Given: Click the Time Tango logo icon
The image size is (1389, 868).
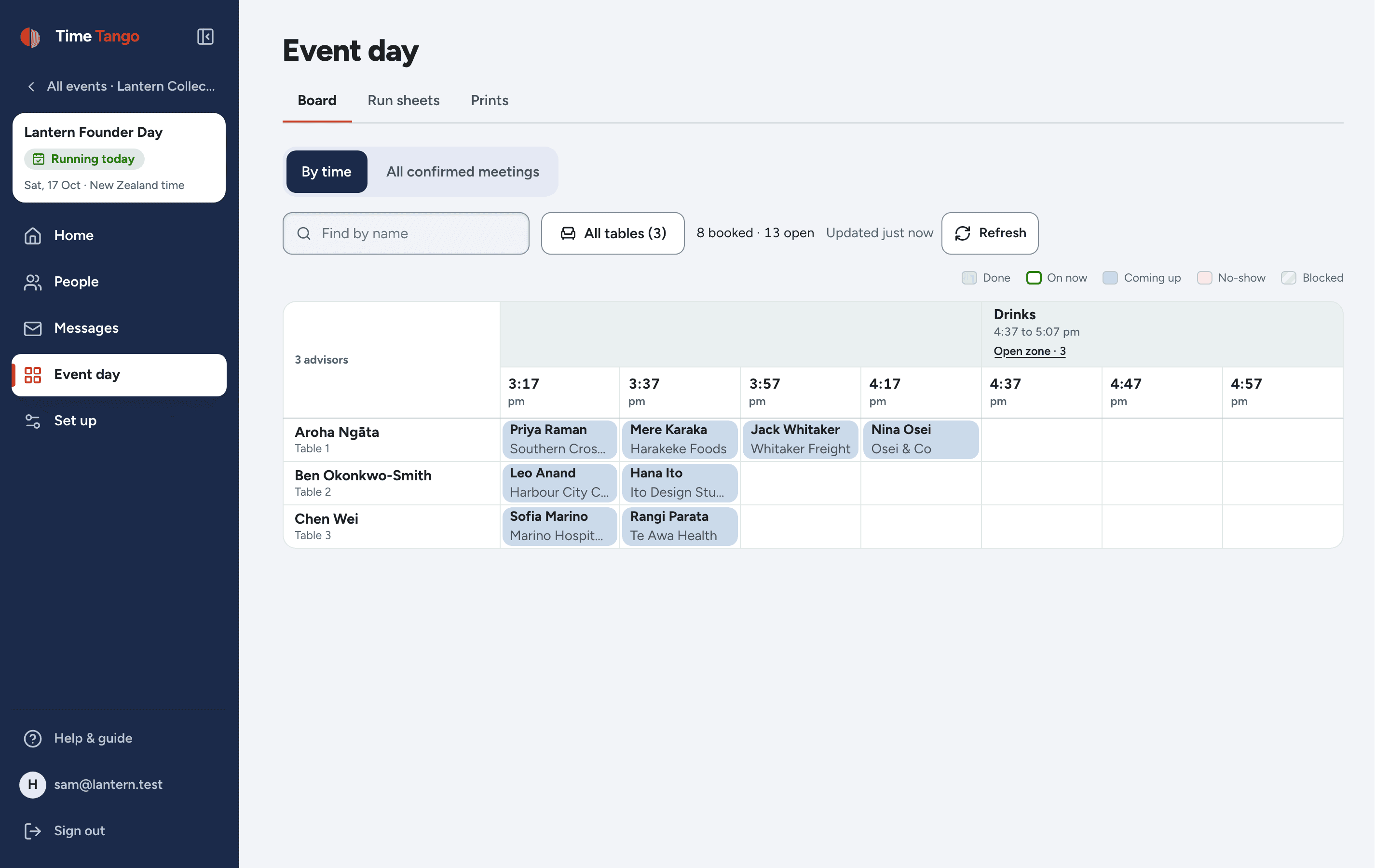Looking at the screenshot, I should click(x=30, y=37).
